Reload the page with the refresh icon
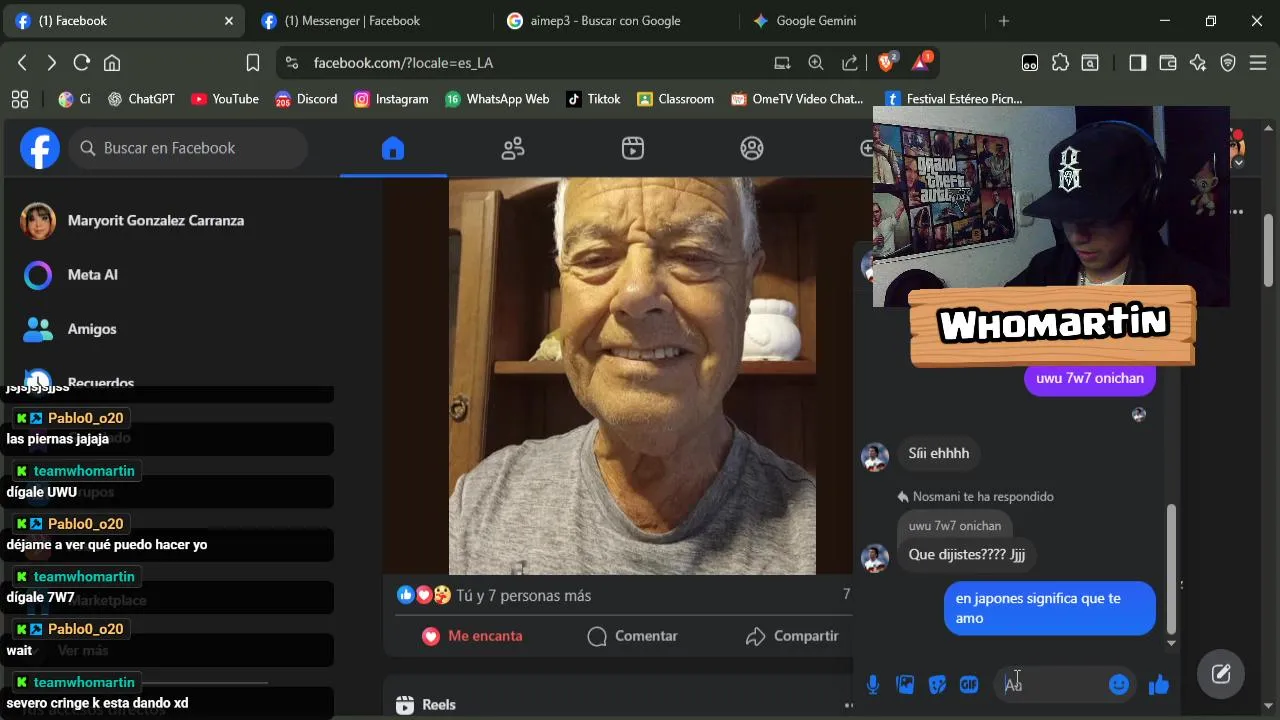Screen dimensions: 1280x720 pyautogui.click(x=82, y=63)
